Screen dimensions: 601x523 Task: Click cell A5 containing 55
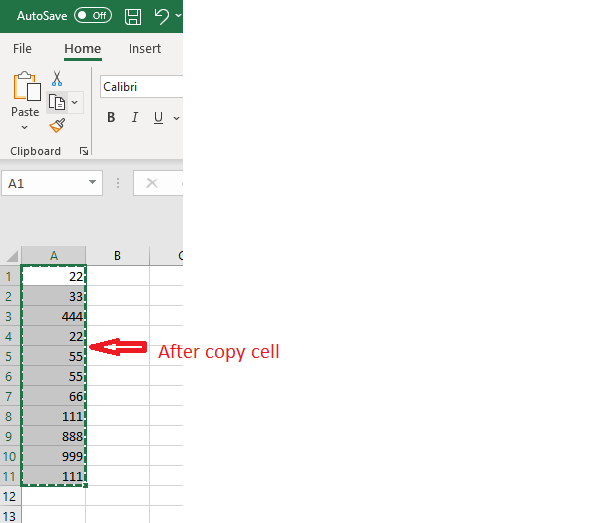tap(54, 356)
